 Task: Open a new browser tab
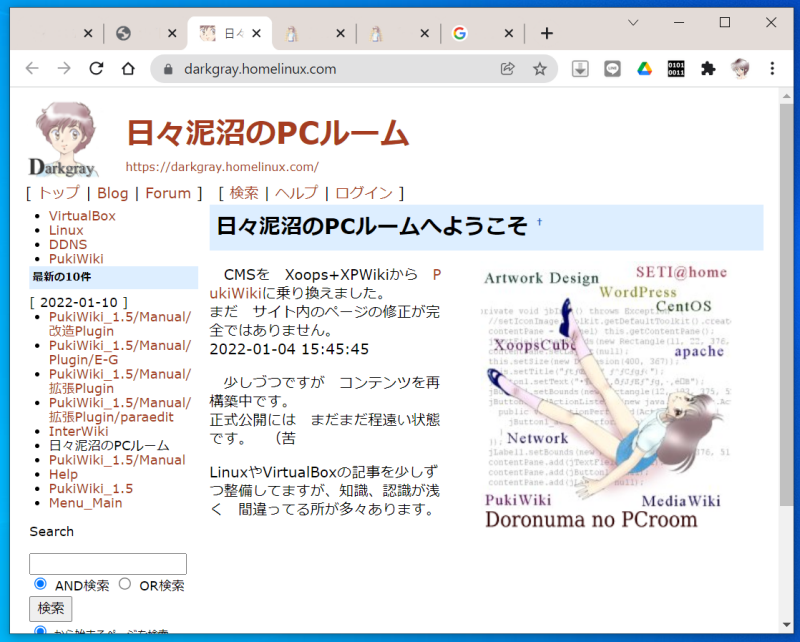(547, 34)
